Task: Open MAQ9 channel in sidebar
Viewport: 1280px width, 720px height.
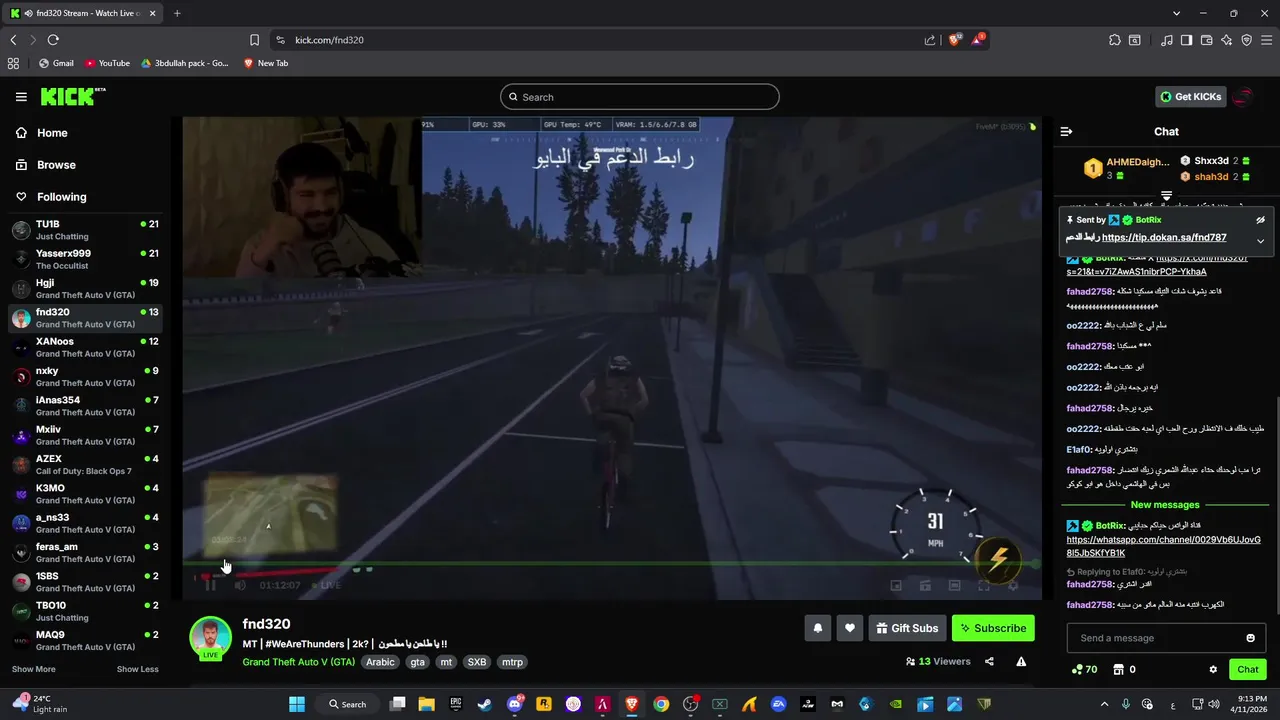Action: (85, 640)
